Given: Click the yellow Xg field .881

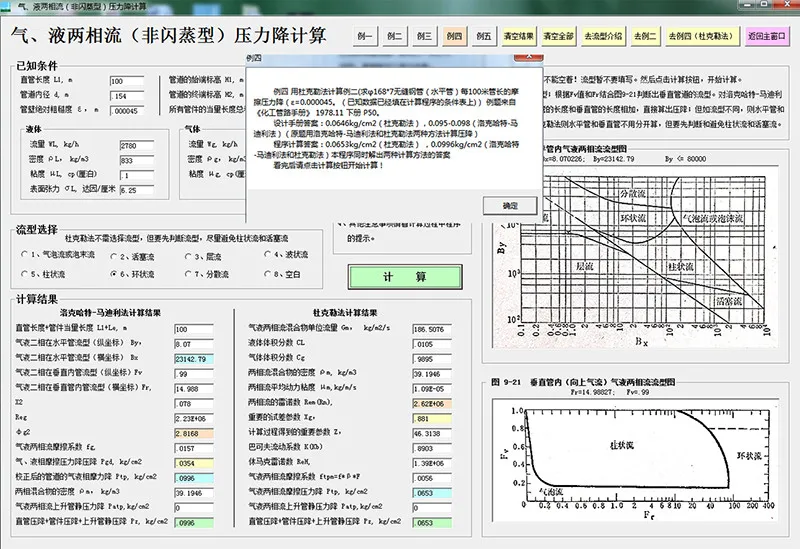Looking at the screenshot, I should pos(432,419).
